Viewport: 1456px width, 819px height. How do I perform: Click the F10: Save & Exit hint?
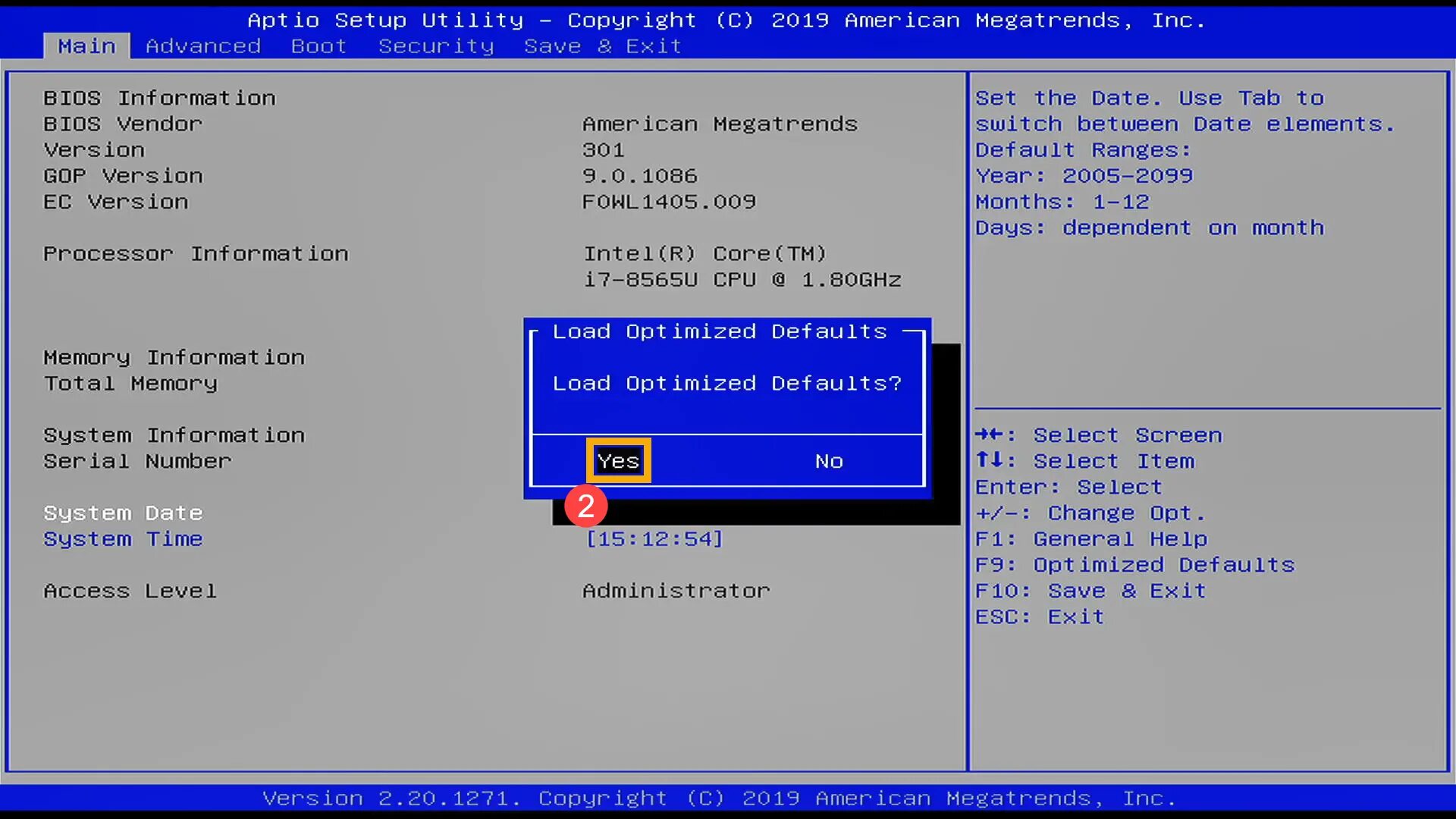[1090, 591]
